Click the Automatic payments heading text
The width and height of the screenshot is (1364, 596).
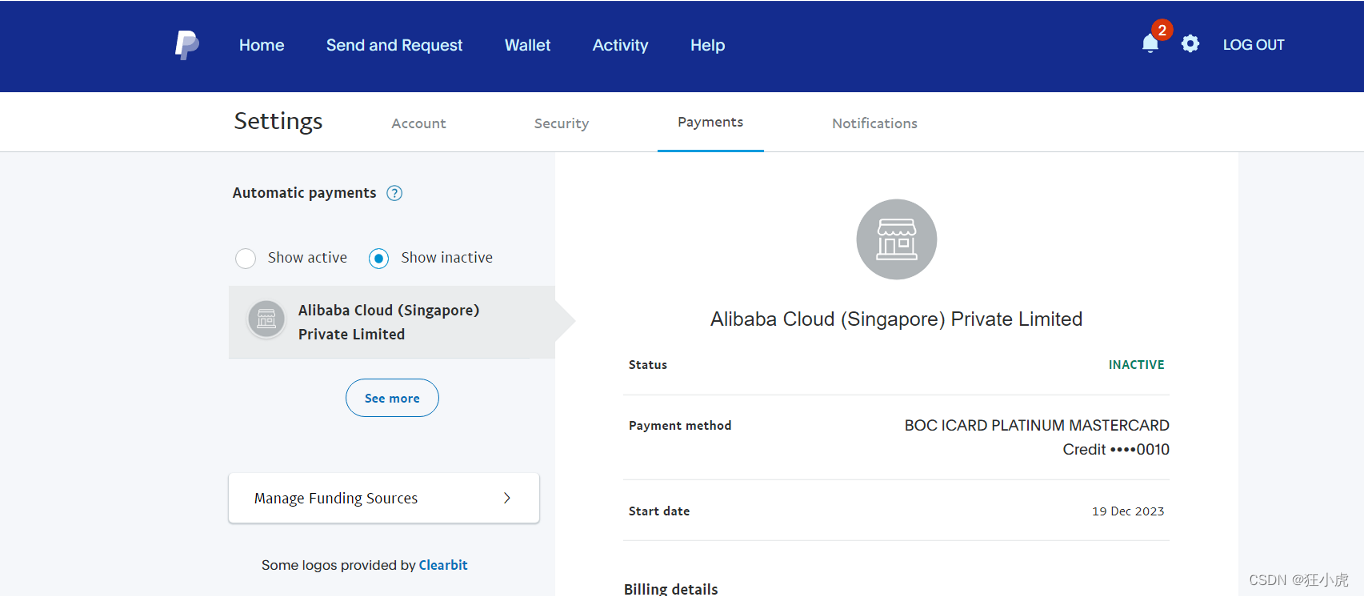pyautogui.click(x=304, y=193)
